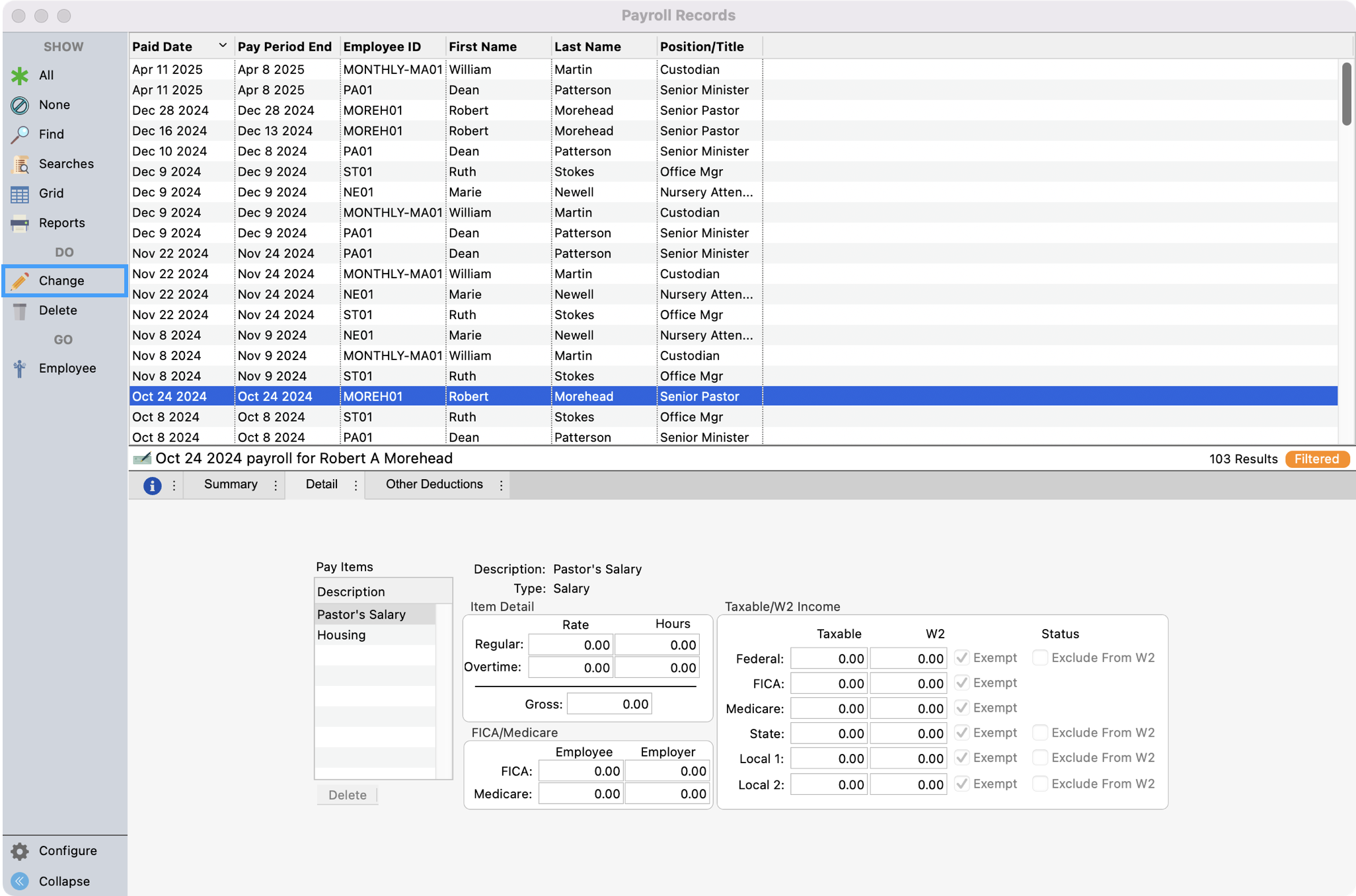The height and width of the screenshot is (896, 1356).
Task: Open the Other Deductions tab
Action: coord(433,484)
